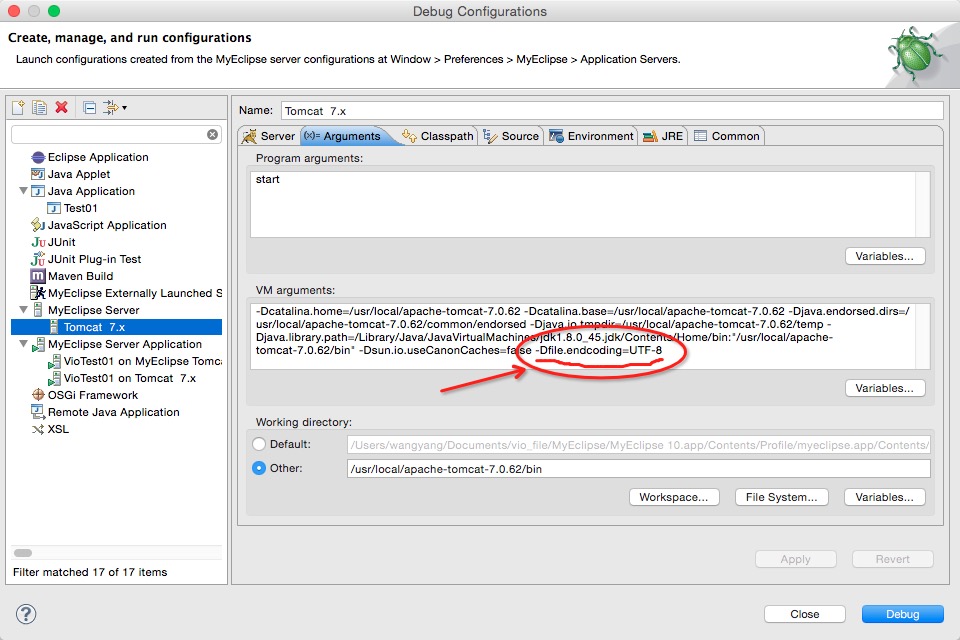Click the MyEclipse Externally Launched Server icon
This screenshot has width=960, height=640.
tap(38, 293)
